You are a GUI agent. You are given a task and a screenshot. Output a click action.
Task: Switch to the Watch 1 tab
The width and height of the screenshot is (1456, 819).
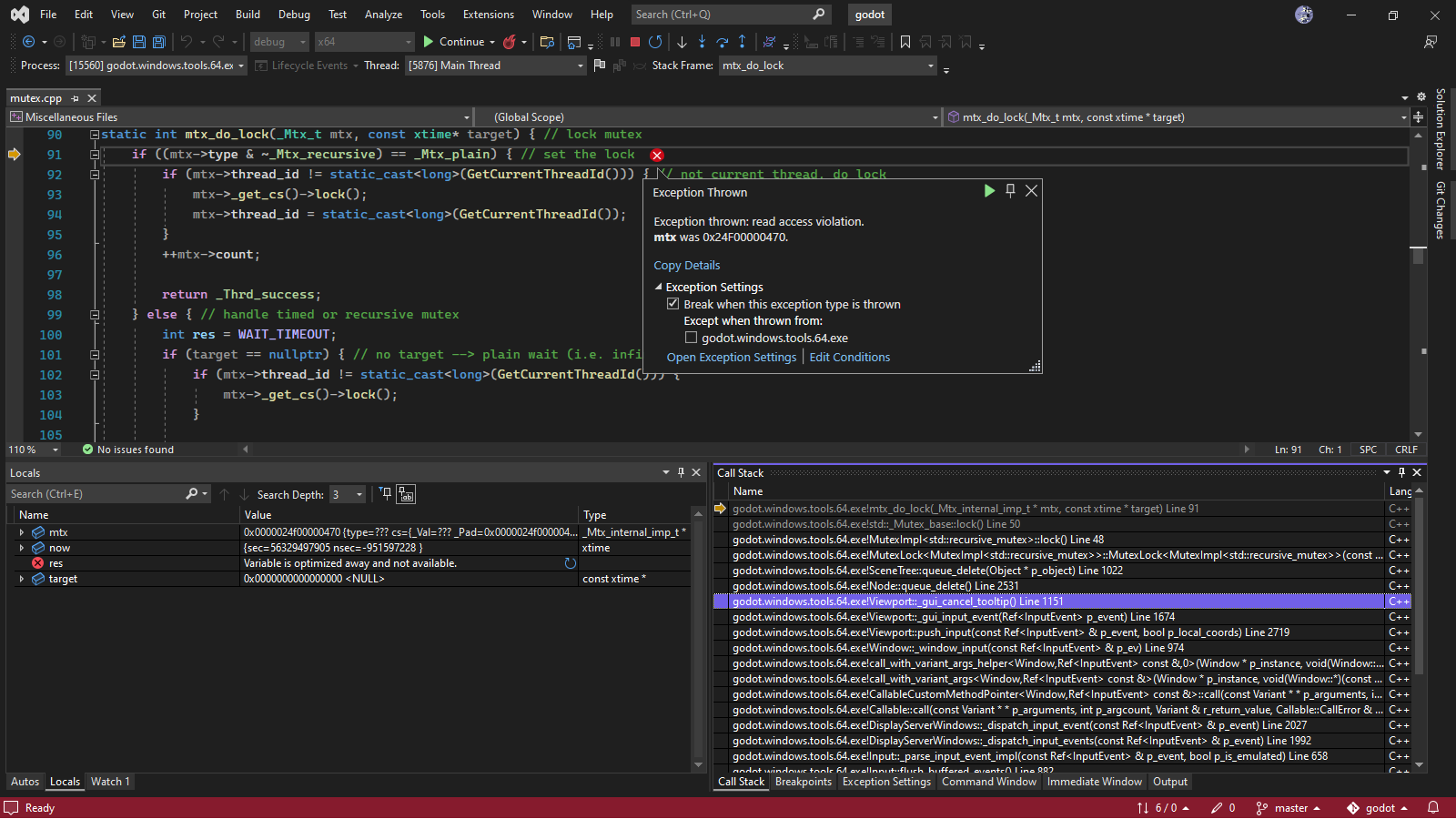[x=110, y=782]
